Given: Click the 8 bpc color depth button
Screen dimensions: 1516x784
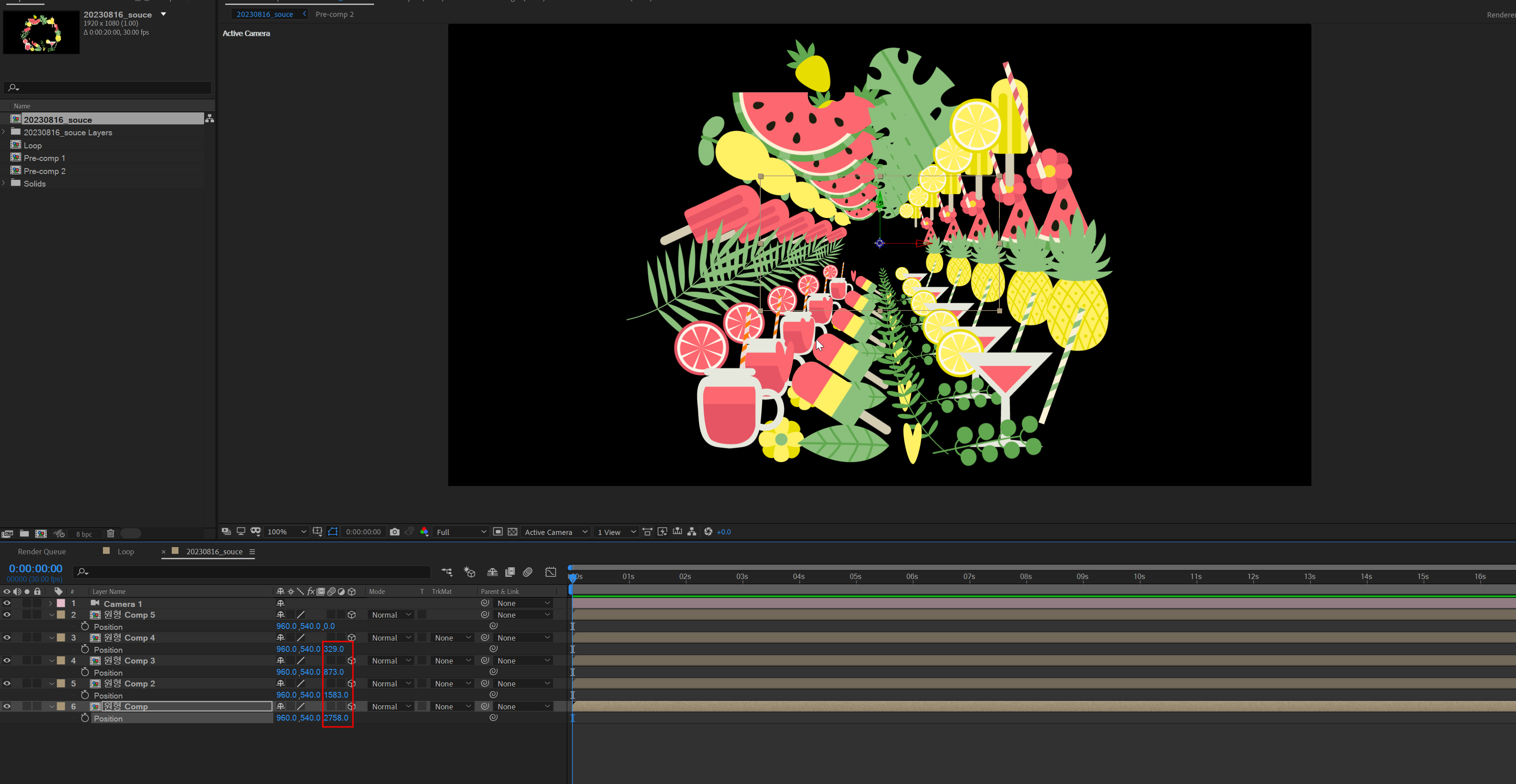Looking at the screenshot, I should 84,534.
